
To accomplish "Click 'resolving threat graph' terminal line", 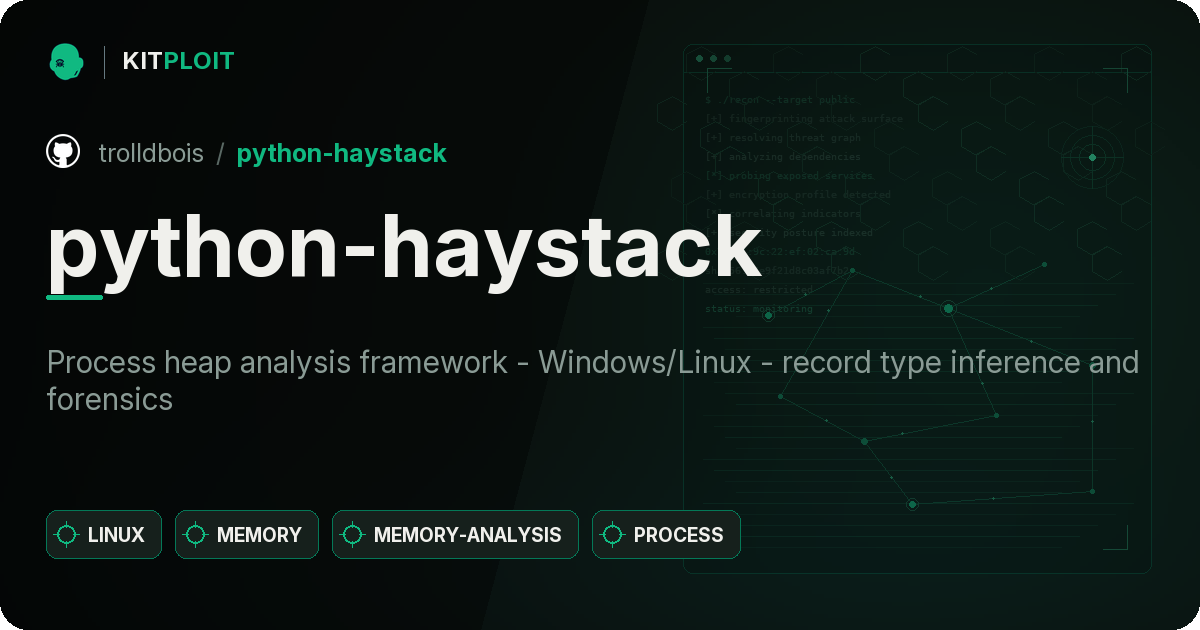I will (782, 138).
